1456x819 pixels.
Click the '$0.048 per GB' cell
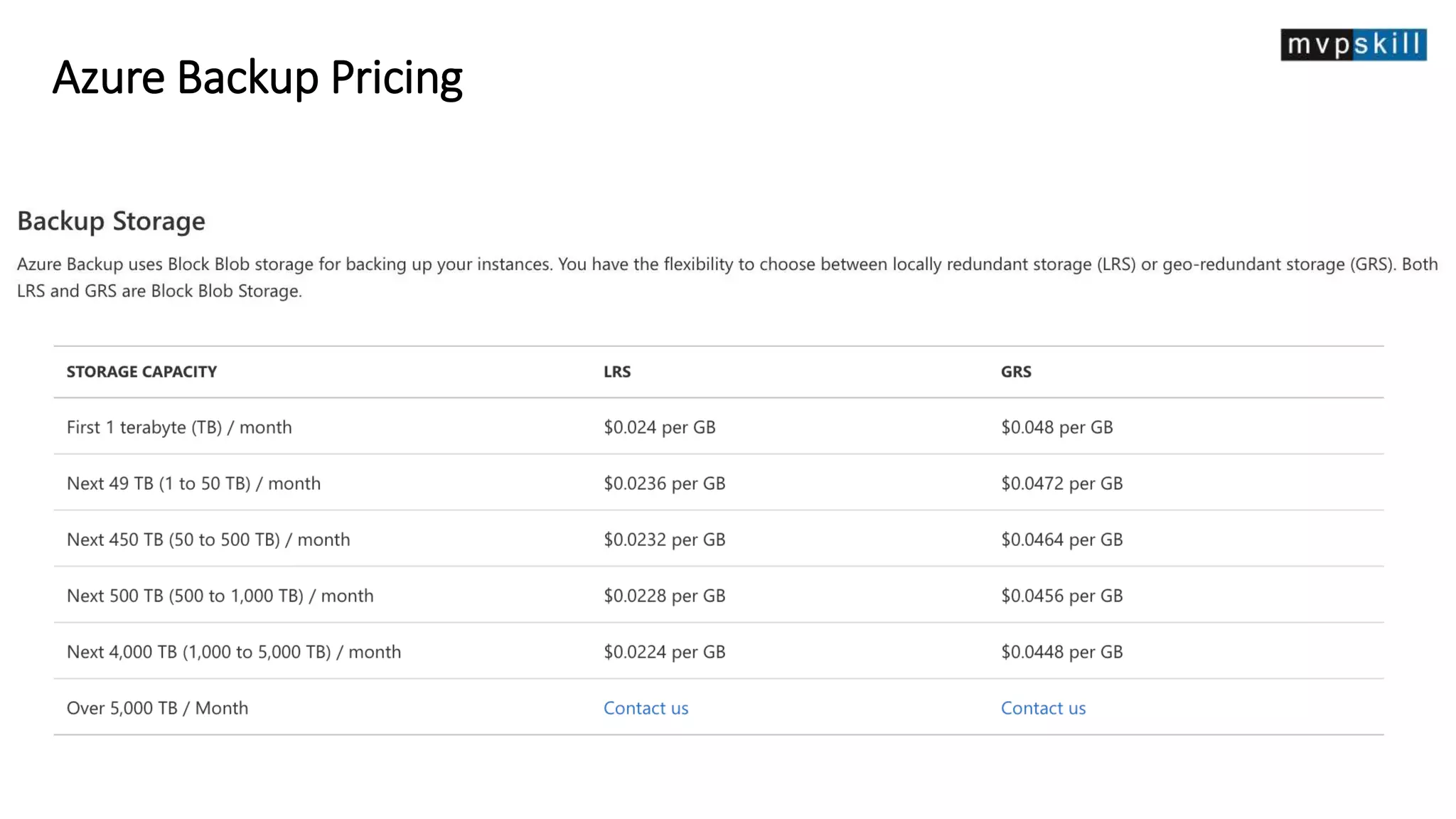pos(1056,427)
